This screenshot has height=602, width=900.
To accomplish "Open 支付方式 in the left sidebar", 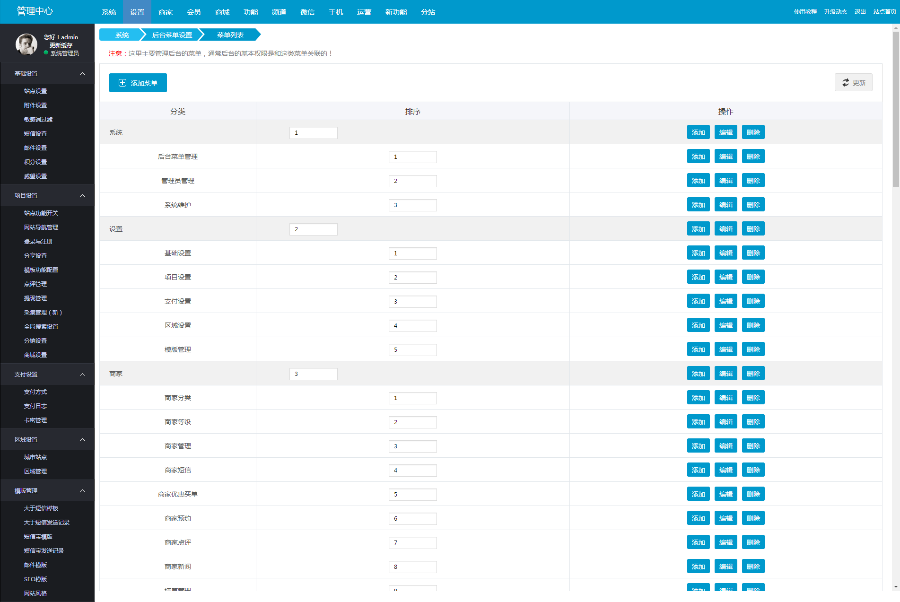I will coord(35,392).
